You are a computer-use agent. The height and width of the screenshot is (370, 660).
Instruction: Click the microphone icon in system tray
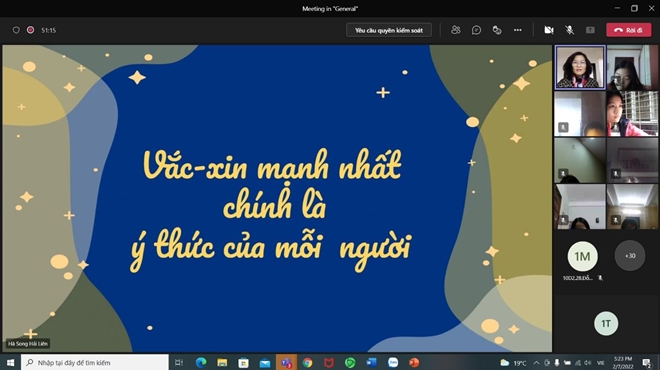click(x=556, y=363)
